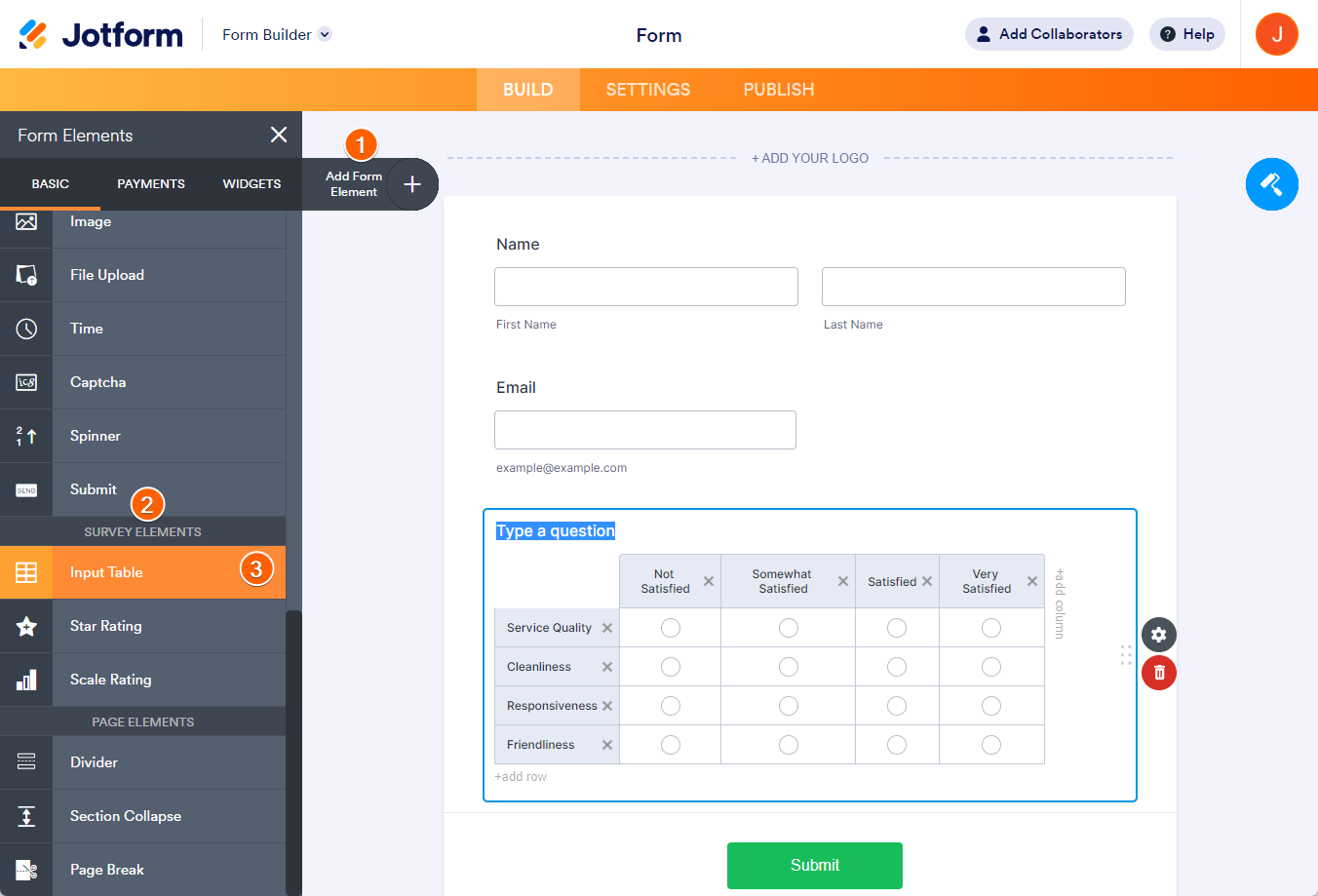
Task: Click the Submit send icon in sidebar
Action: [26, 489]
